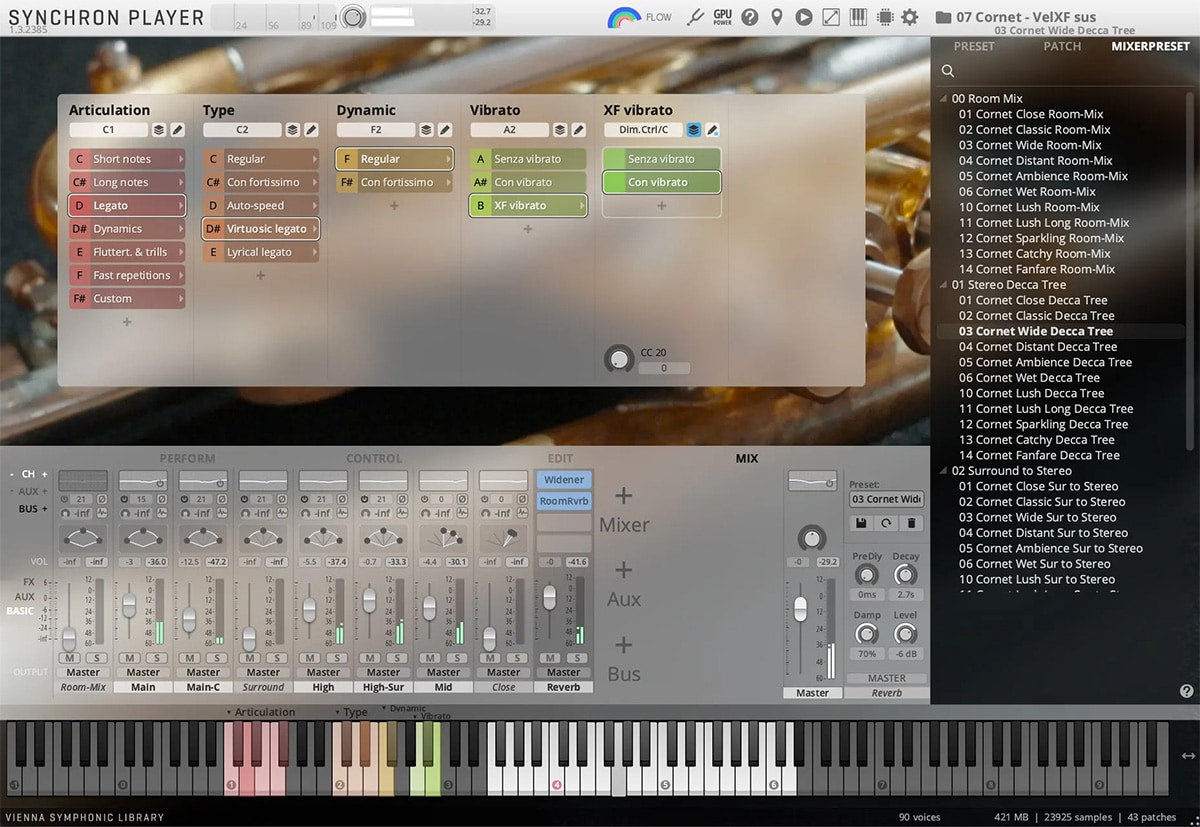Click the blue stack icon in XF vibrato column
The height and width of the screenshot is (827, 1200).
(x=694, y=130)
